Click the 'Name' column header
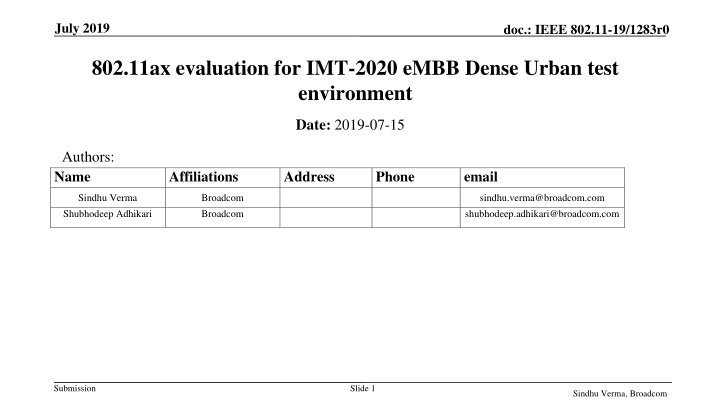The height and width of the screenshot is (405, 720). [x=108, y=177]
